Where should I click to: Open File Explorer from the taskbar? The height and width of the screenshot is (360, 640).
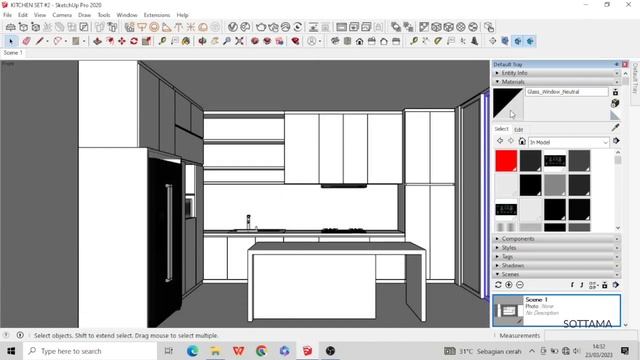pyautogui.click(x=216, y=351)
